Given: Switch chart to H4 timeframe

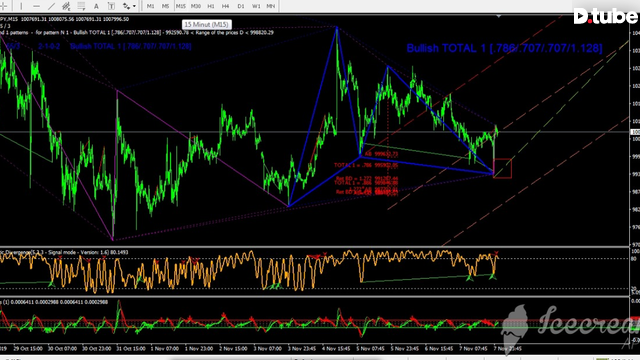Looking at the screenshot, I should click(225, 6).
